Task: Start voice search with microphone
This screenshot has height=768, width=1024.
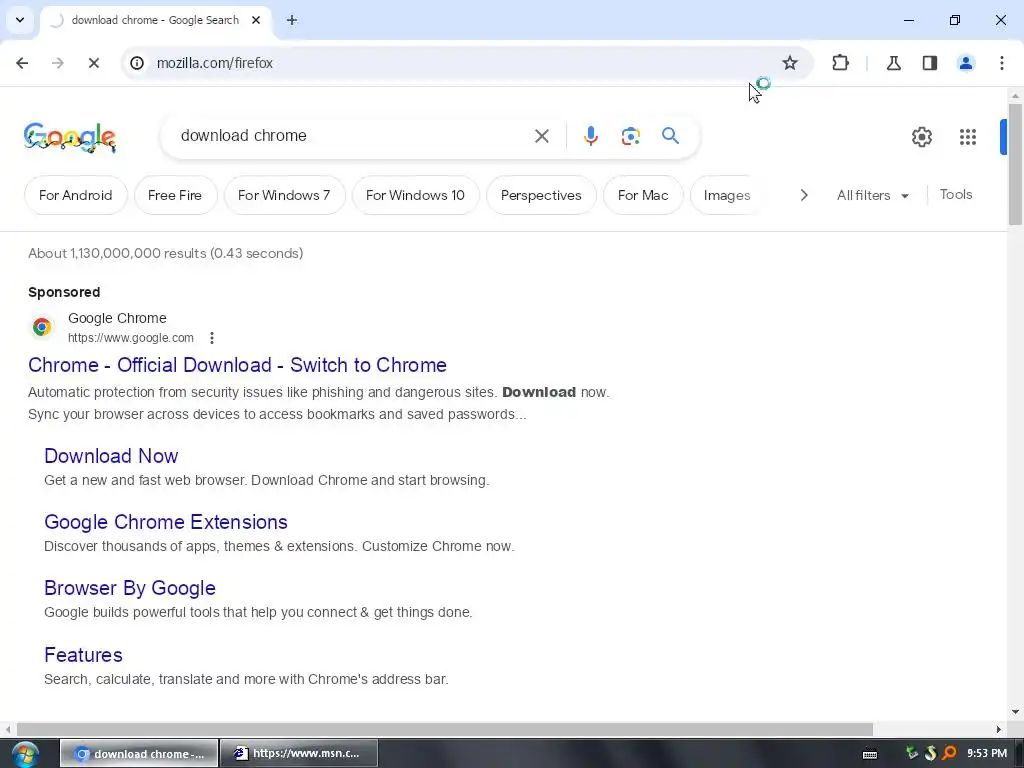Action: (x=590, y=136)
